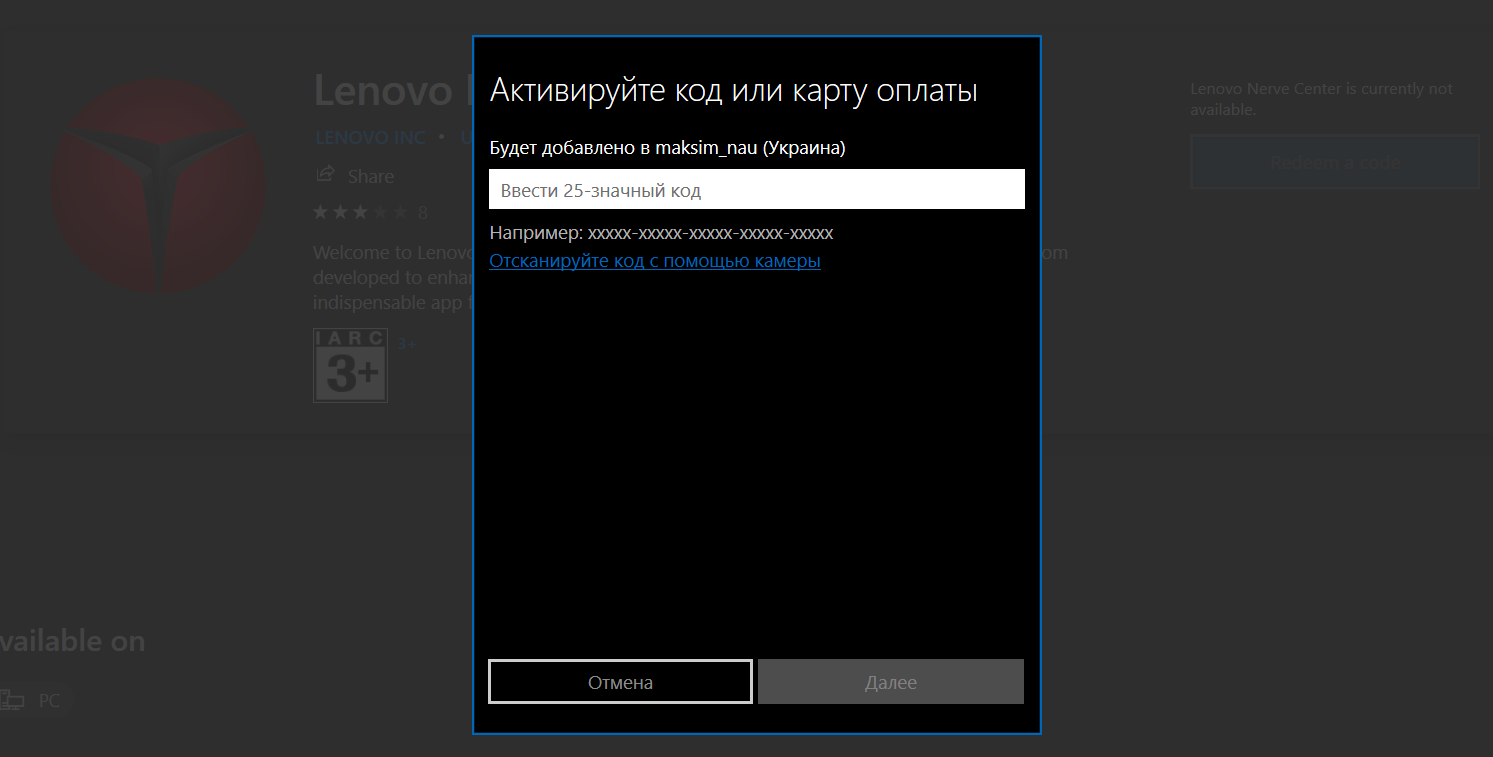Open the 'Отсканируйте код с помощью камеры' link

pos(655,261)
